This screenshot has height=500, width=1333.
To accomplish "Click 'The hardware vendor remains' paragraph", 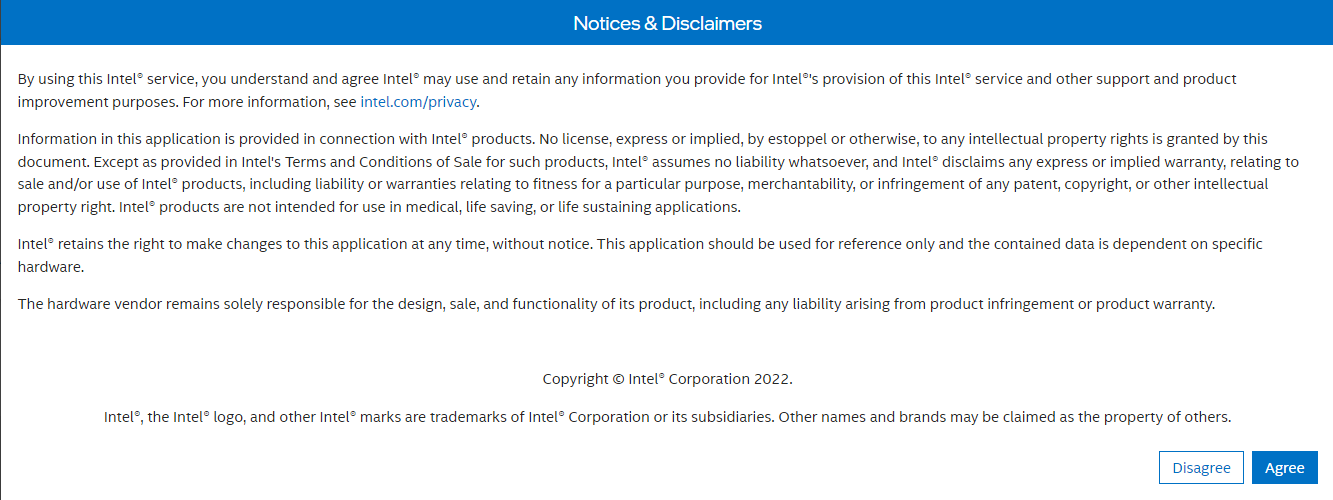I will 616,304.
